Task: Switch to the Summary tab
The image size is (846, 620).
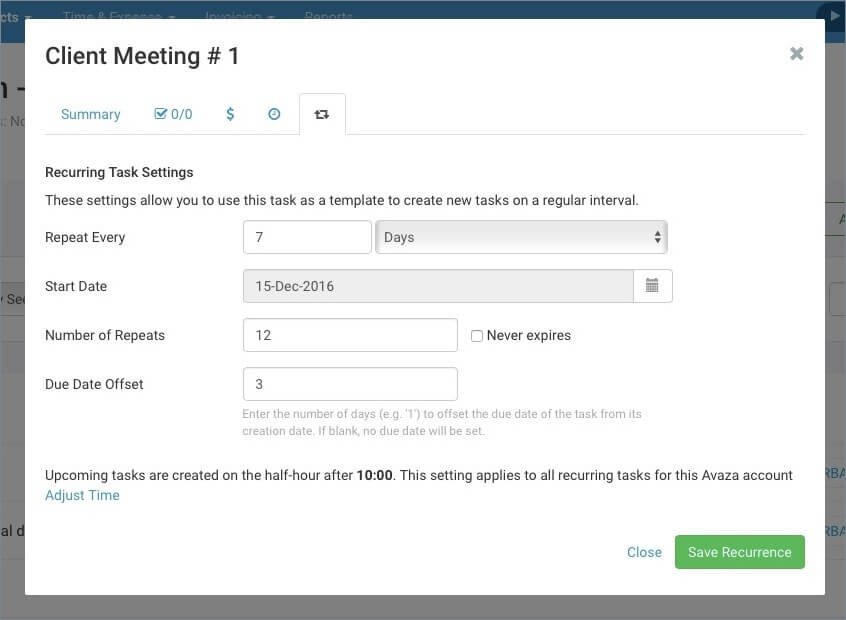Action: 90,113
